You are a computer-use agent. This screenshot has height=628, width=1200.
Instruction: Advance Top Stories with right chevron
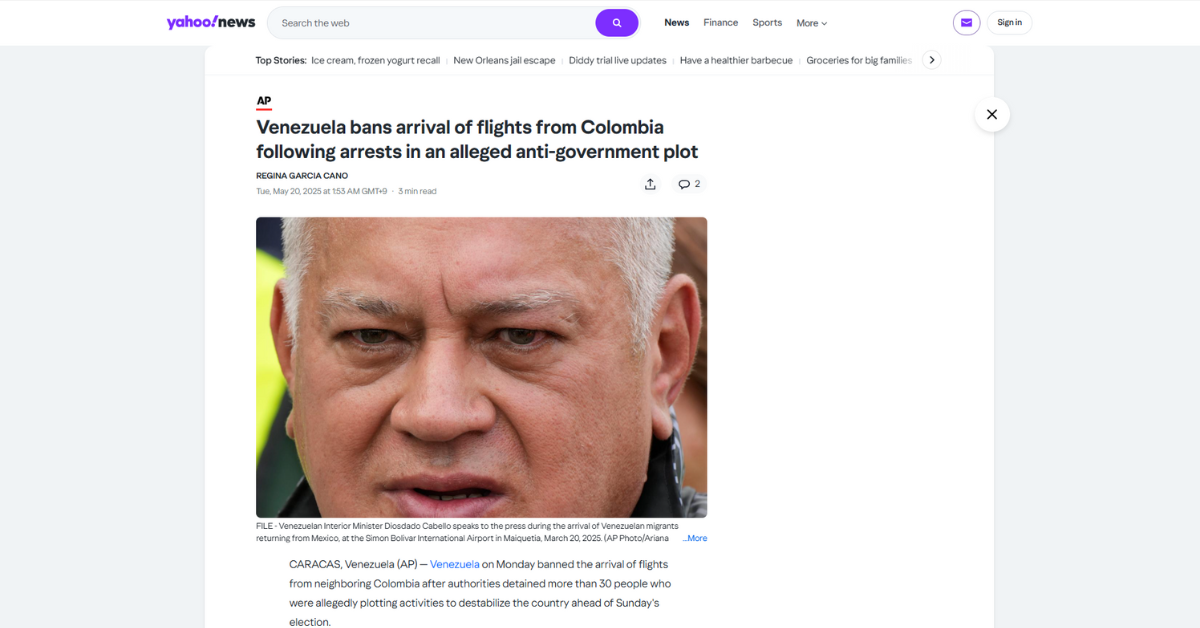(932, 60)
